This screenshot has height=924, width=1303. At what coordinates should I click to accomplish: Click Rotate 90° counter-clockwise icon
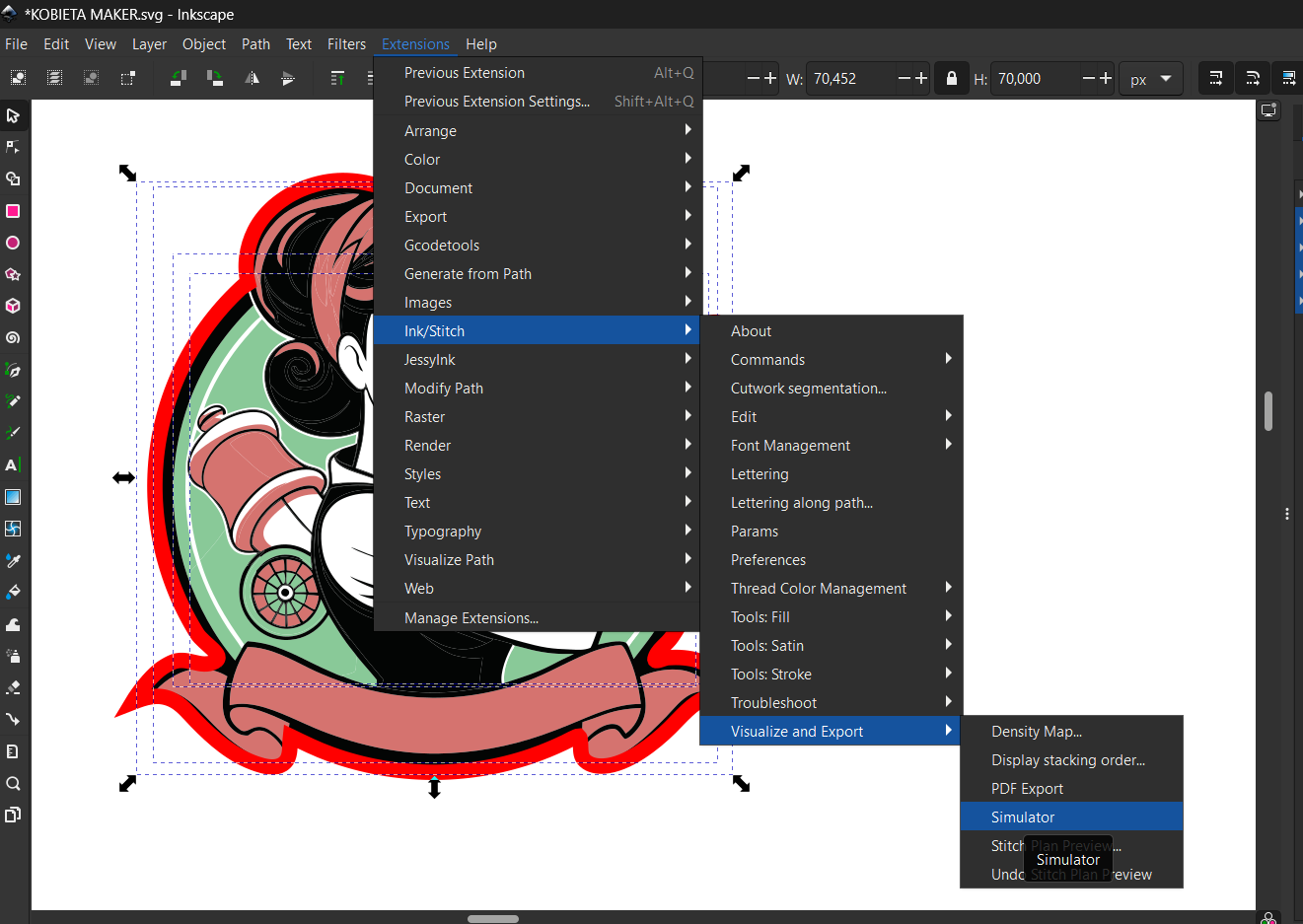pyautogui.click(x=179, y=78)
